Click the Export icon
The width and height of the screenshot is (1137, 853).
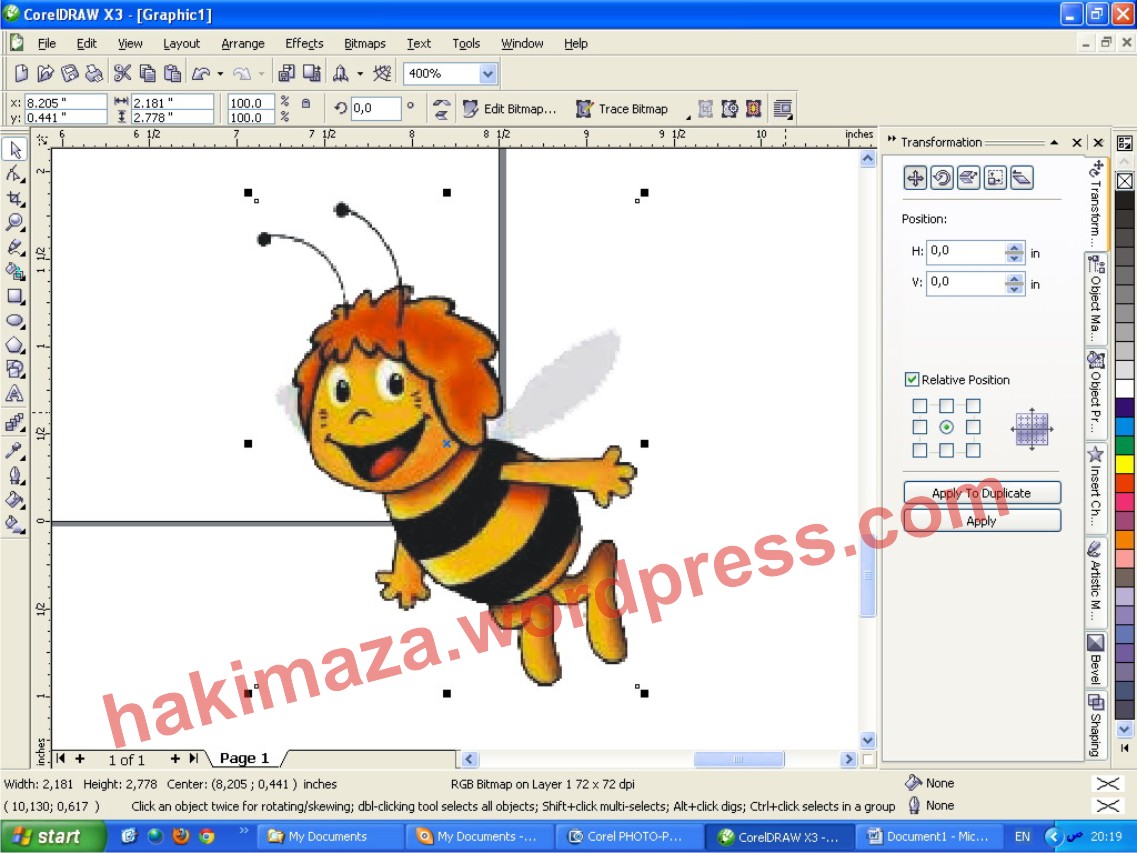pyautogui.click(x=312, y=73)
